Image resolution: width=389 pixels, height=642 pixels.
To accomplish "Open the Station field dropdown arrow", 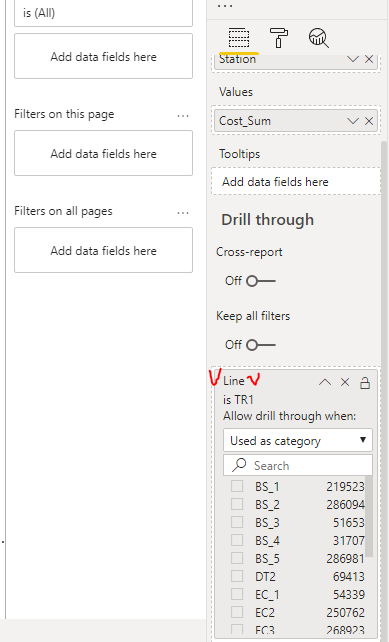I will click(353, 59).
